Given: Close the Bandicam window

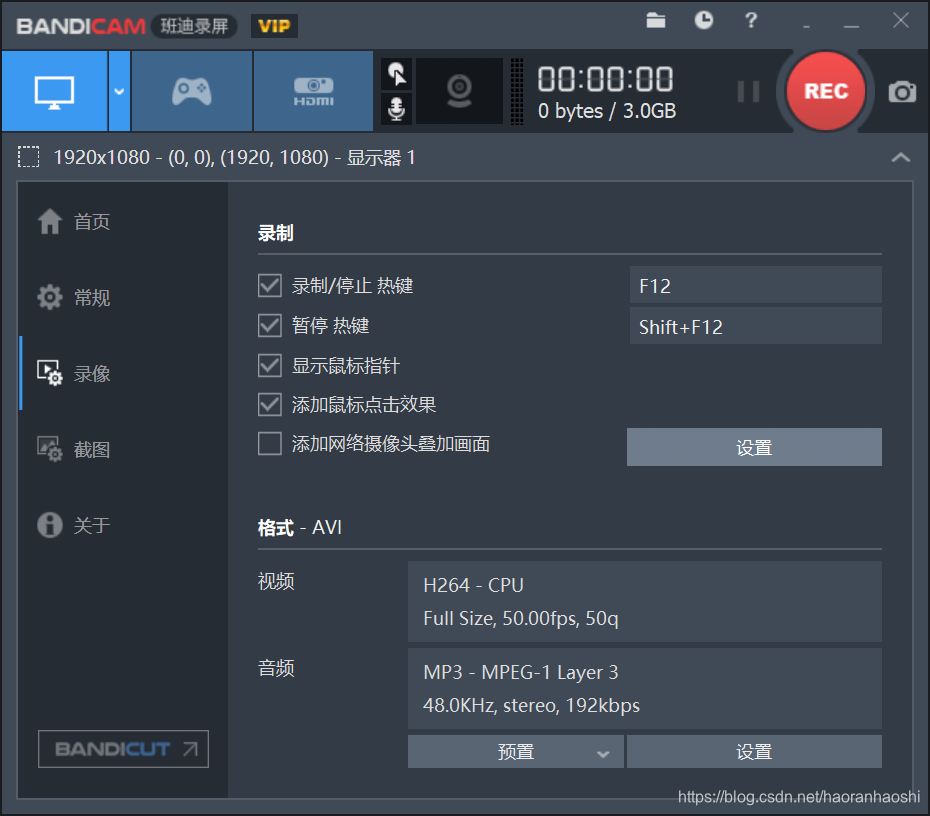Looking at the screenshot, I should pyautogui.click(x=900, y=20).
